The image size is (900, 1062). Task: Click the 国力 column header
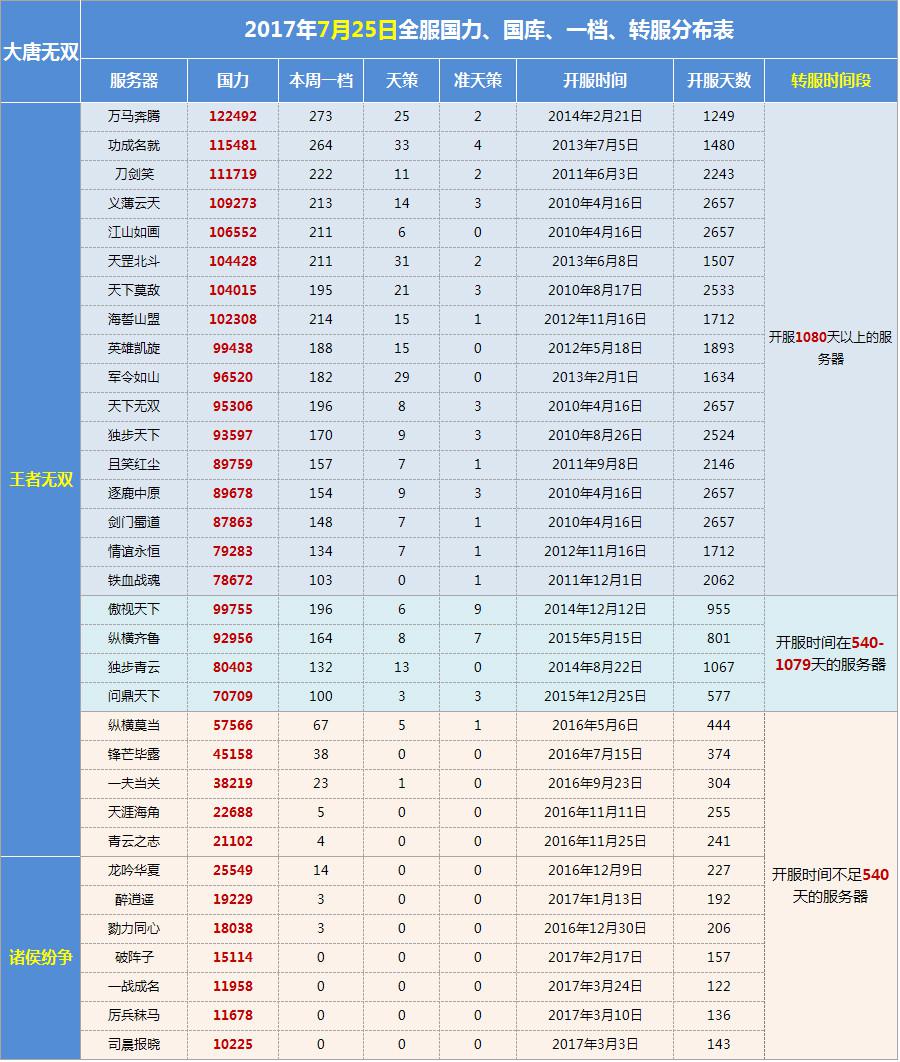[233, 81]
